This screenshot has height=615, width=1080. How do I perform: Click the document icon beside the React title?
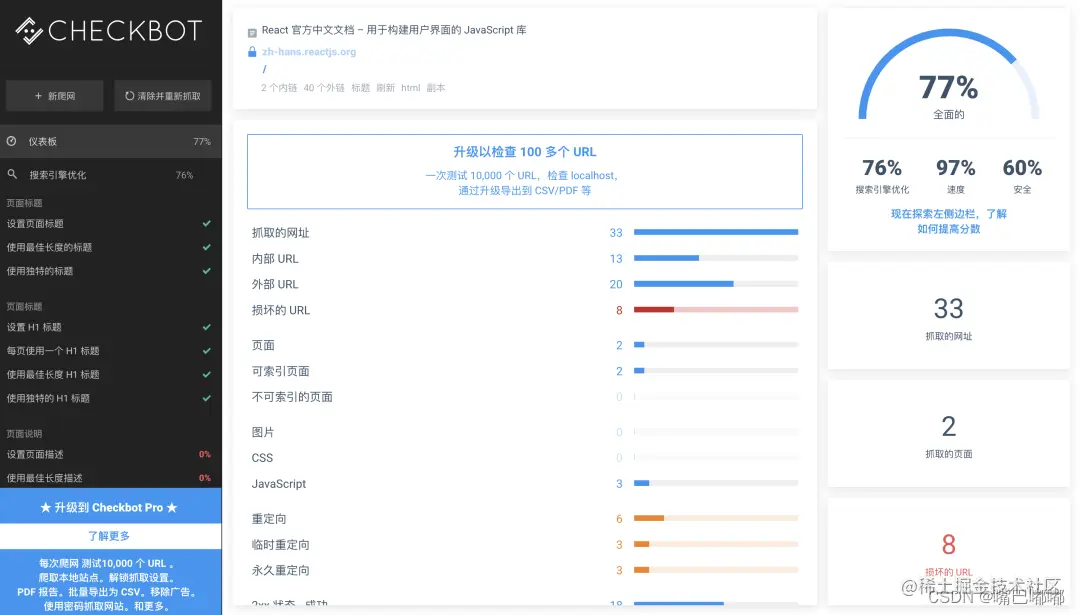(x=251, y=30)
